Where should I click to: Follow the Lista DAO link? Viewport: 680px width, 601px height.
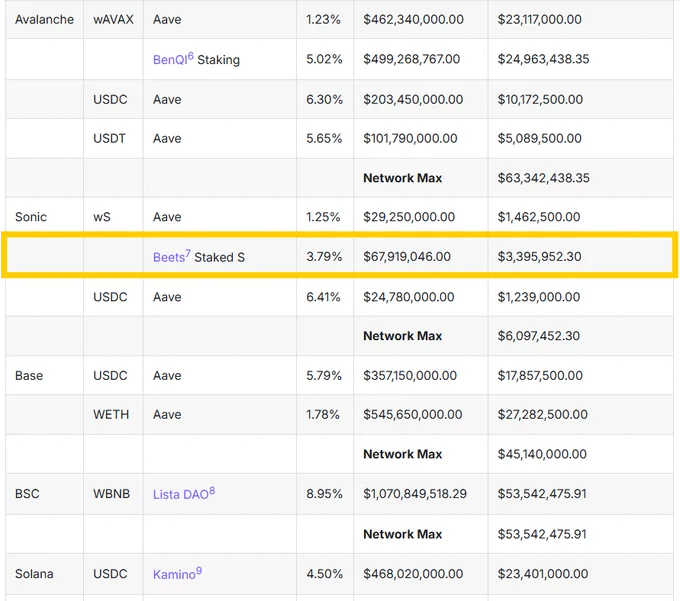point(184,493)
